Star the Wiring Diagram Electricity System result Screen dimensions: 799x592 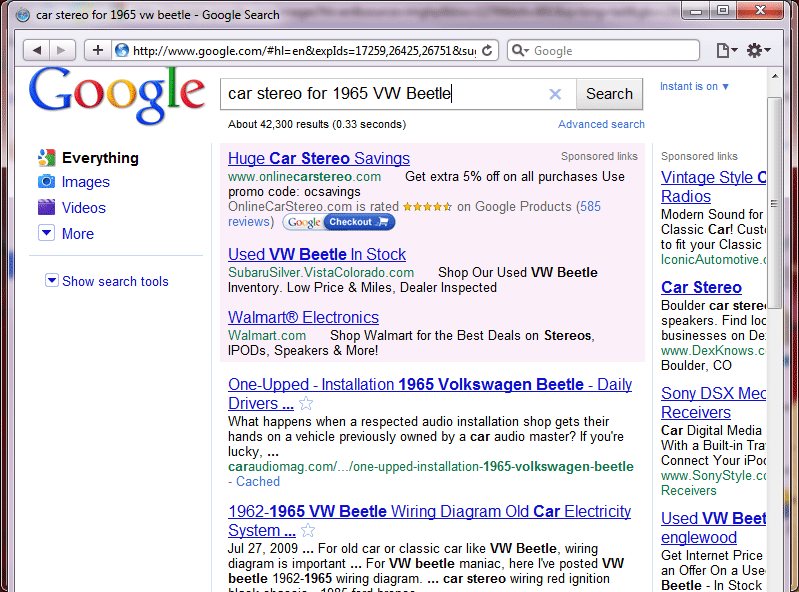point(308,530)
